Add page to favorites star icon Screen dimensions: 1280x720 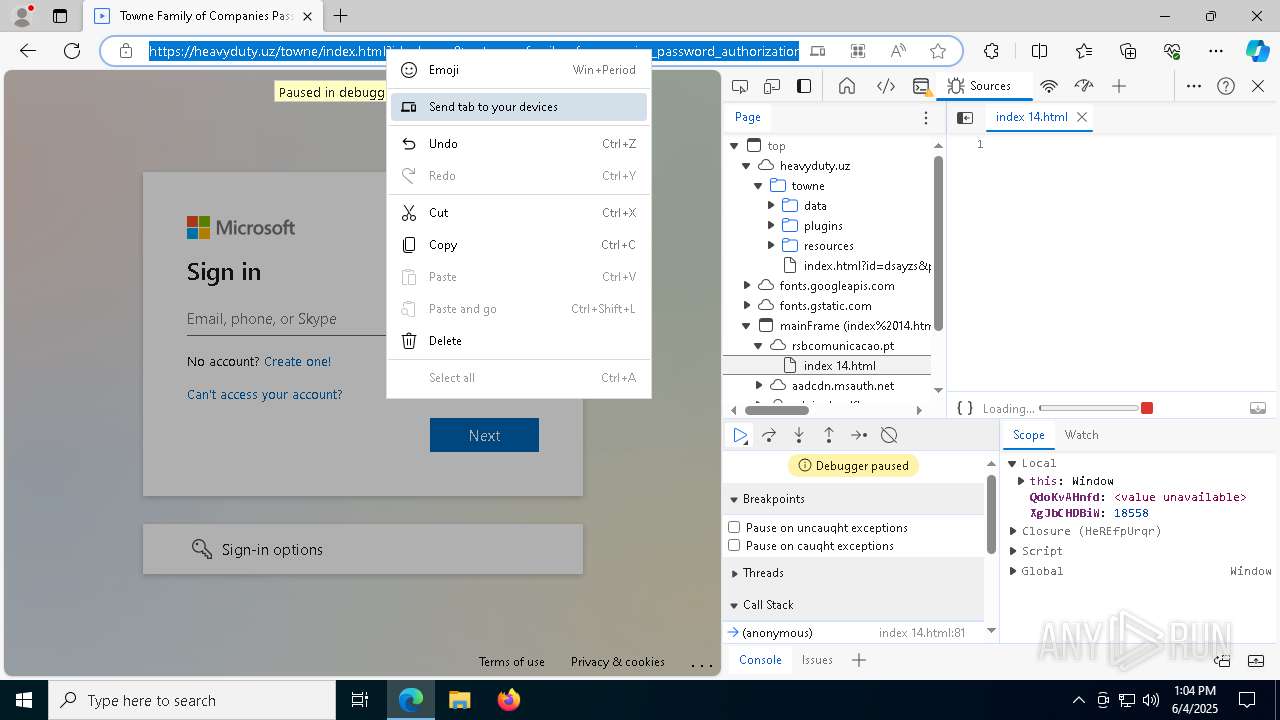coord(938,51)
